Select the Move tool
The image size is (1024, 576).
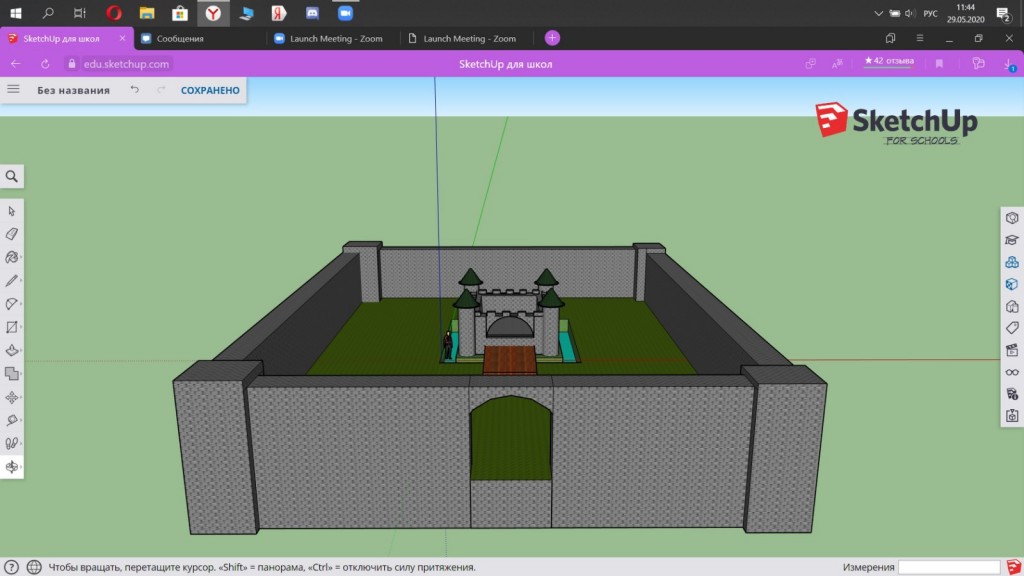[x=12, y=397]
